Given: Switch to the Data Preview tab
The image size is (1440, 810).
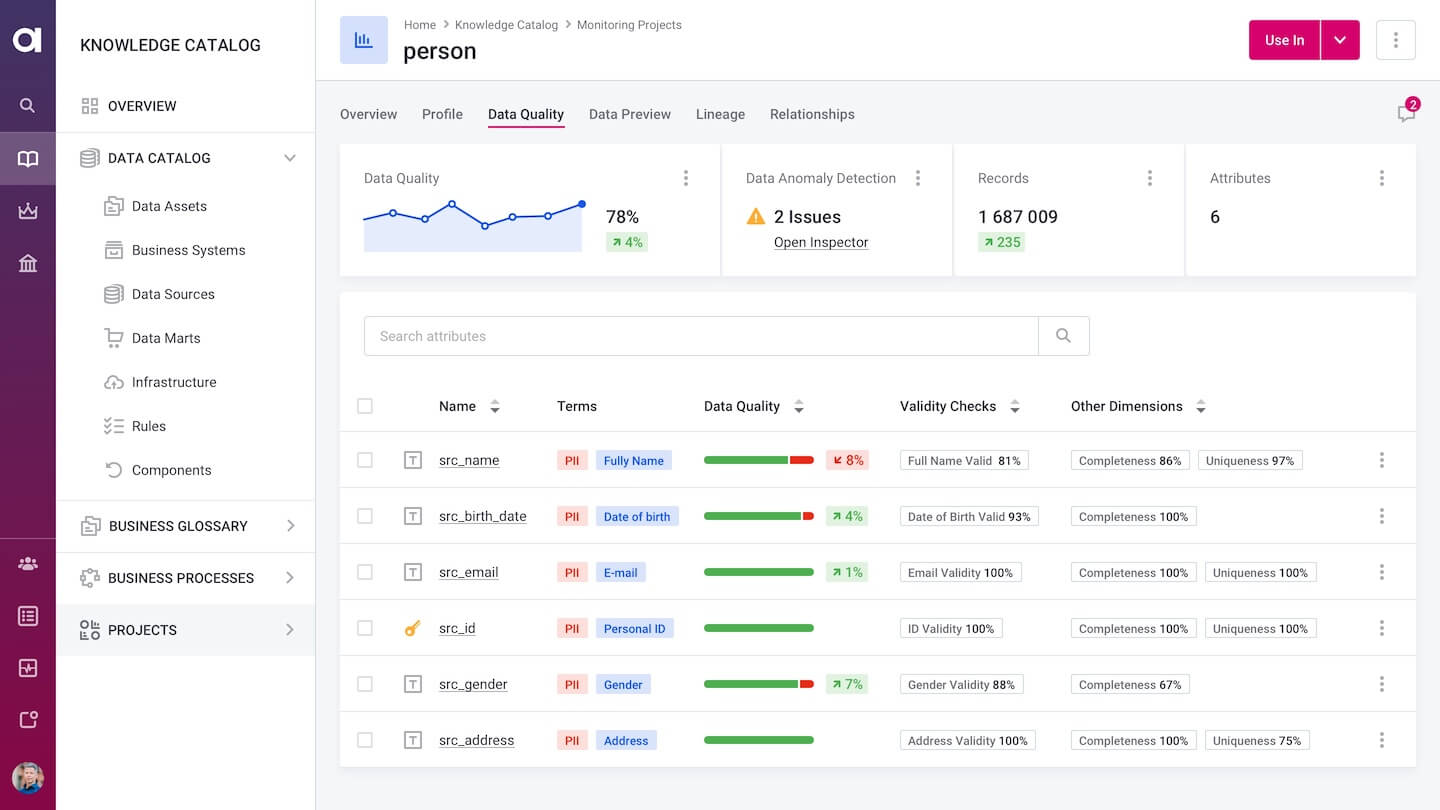Looking at the screenshot, I should pyautogui.click(x=630, y=114).
